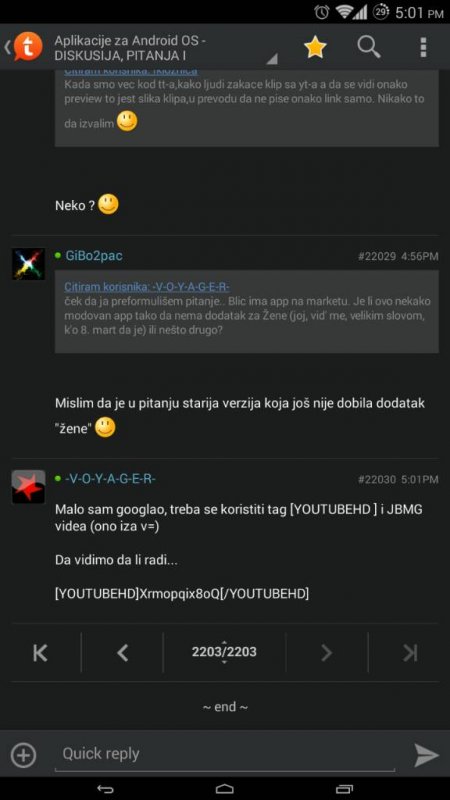Image resolution: width=450 pixels, height=800 pixels.
Task: Open the 2203/2203 page selector
Action: (224, 652)
